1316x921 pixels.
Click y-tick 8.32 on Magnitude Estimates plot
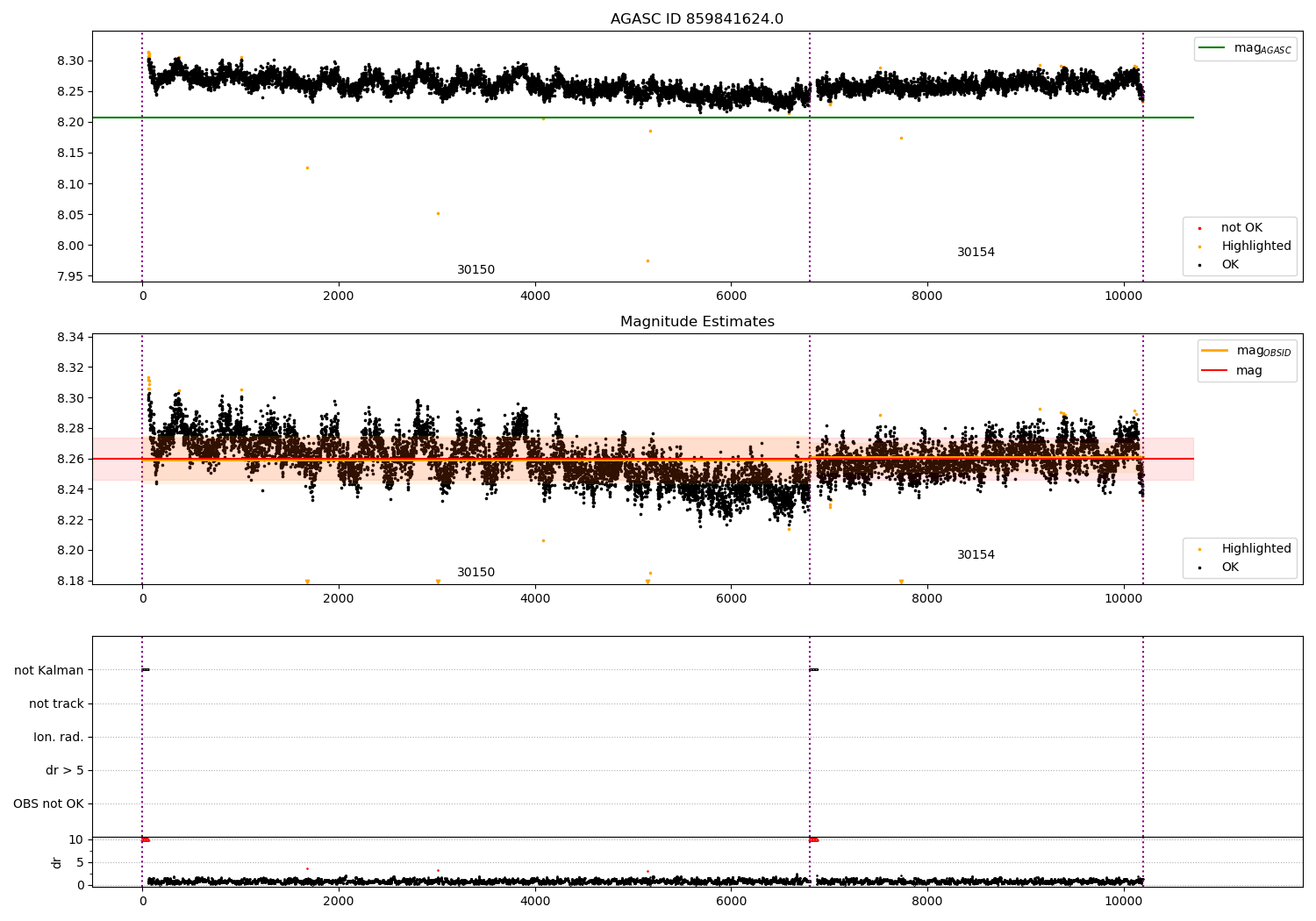(69, 368)
